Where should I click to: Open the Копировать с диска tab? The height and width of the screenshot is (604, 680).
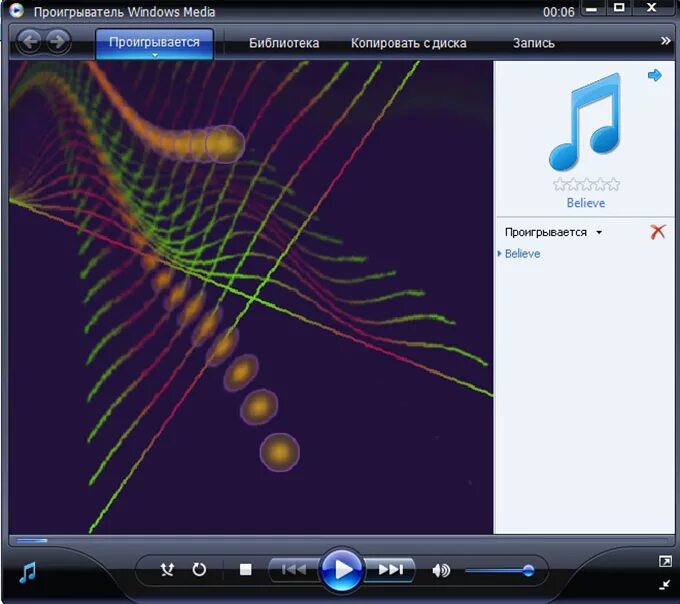409,43
